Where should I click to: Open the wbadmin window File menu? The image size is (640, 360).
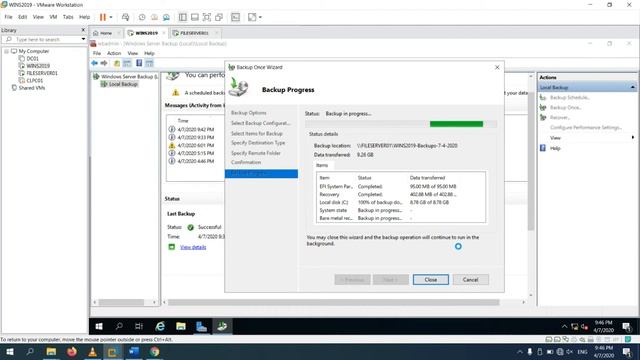point(97,53)
